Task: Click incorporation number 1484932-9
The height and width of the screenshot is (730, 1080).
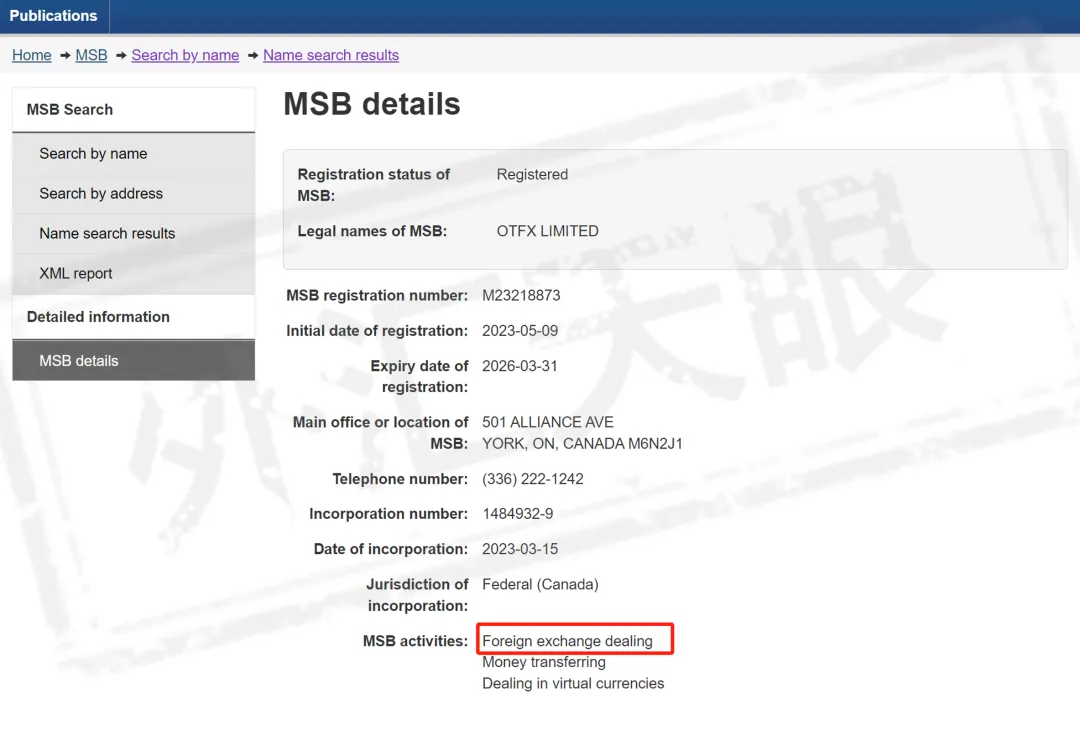Action: click(517, 514)
